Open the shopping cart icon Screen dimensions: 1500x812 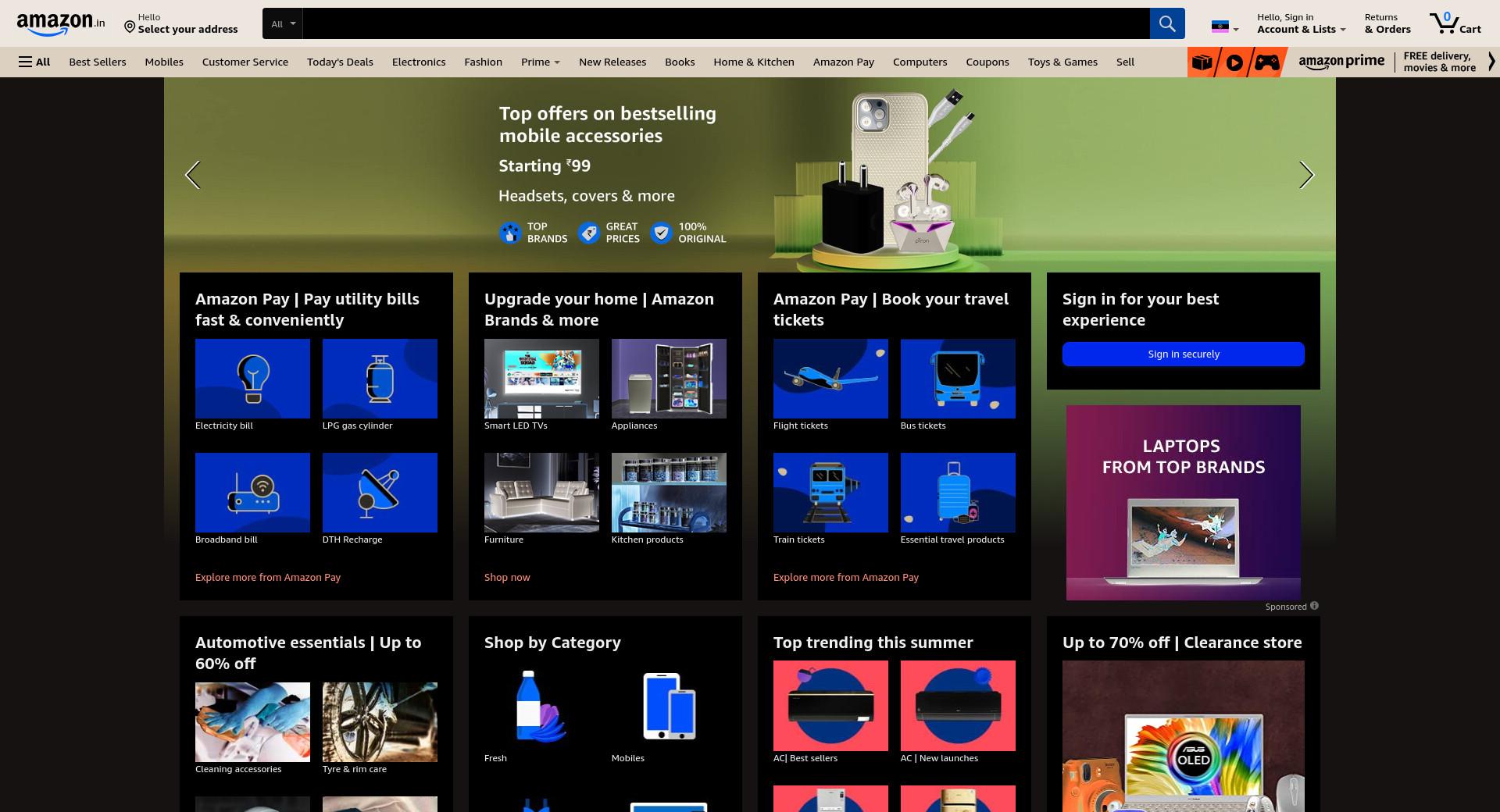[1444, 23]
